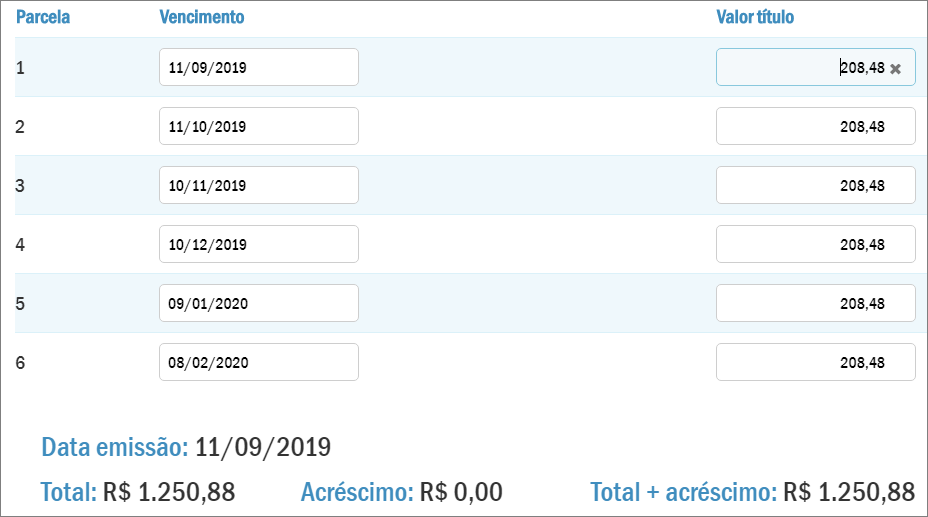Click the Acréscimo R$ 0,00 label
The height and width of the screenshot is (517, 928).
pyautogui.click(x=401, y=492)
